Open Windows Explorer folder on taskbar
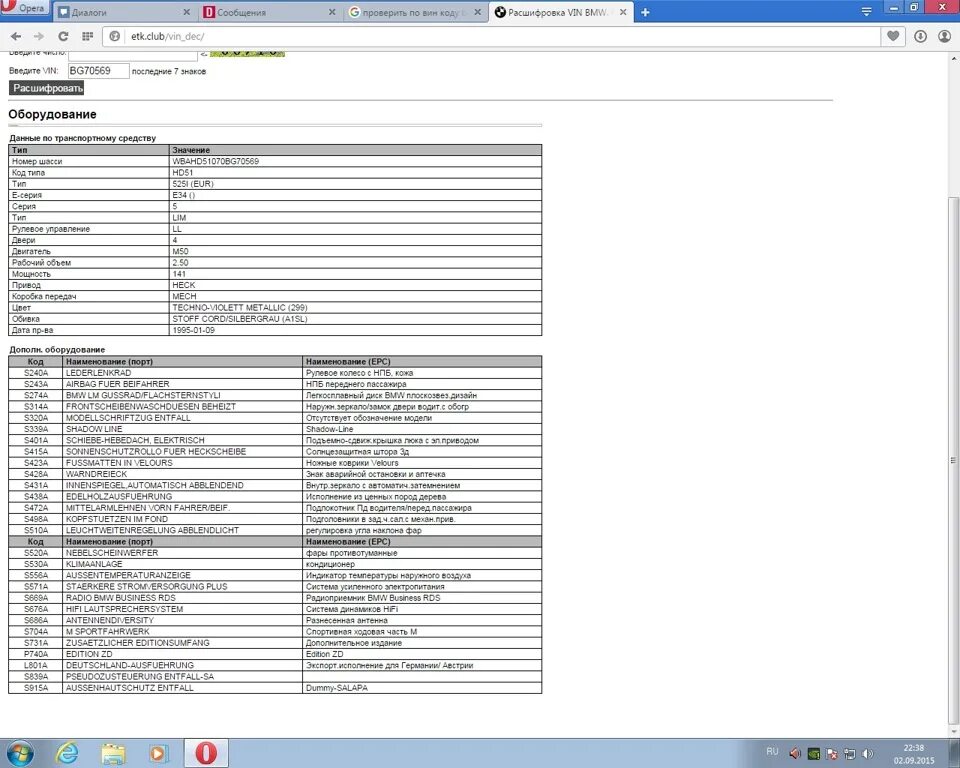 coord(113,753)
